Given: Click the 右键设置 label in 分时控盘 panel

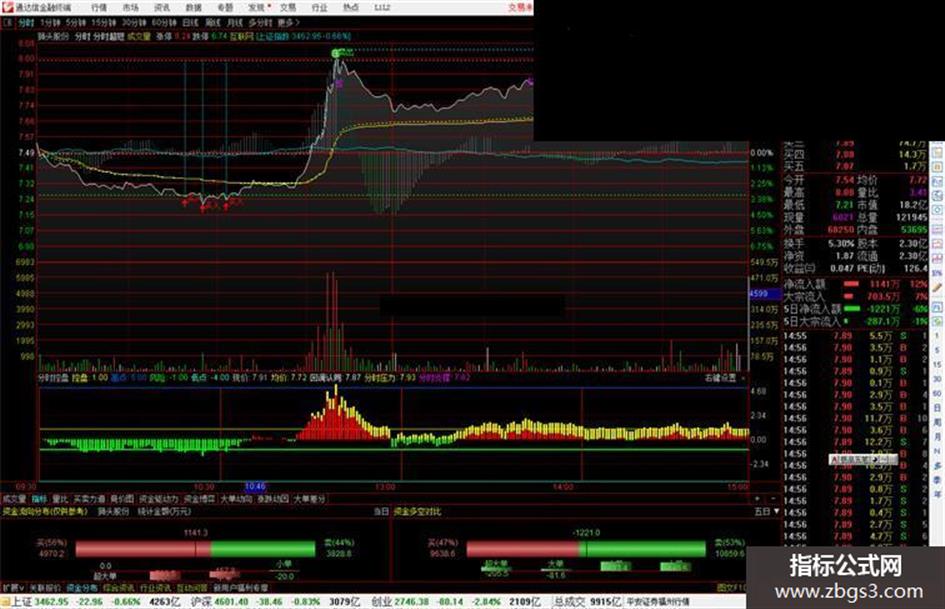Looking at the screenshot, I should coord(721,377).
